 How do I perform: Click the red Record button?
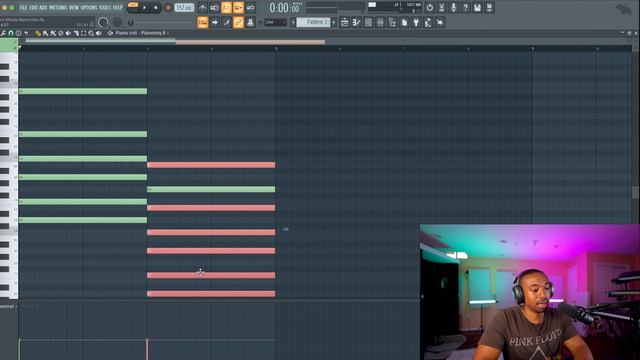click(x=168, y=7)
